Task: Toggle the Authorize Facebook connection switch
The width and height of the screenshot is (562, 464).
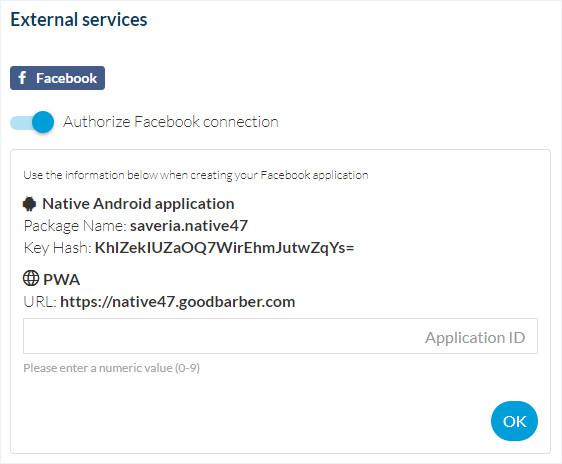Action: [32, 122]
